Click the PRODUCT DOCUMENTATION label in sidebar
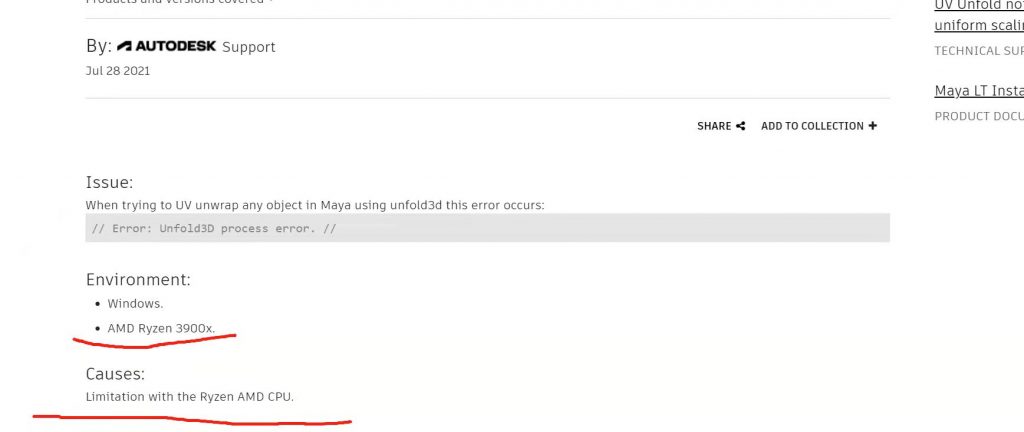Image resolution: width=1024 pixels, height=432 pixels. tap(978, 116)
